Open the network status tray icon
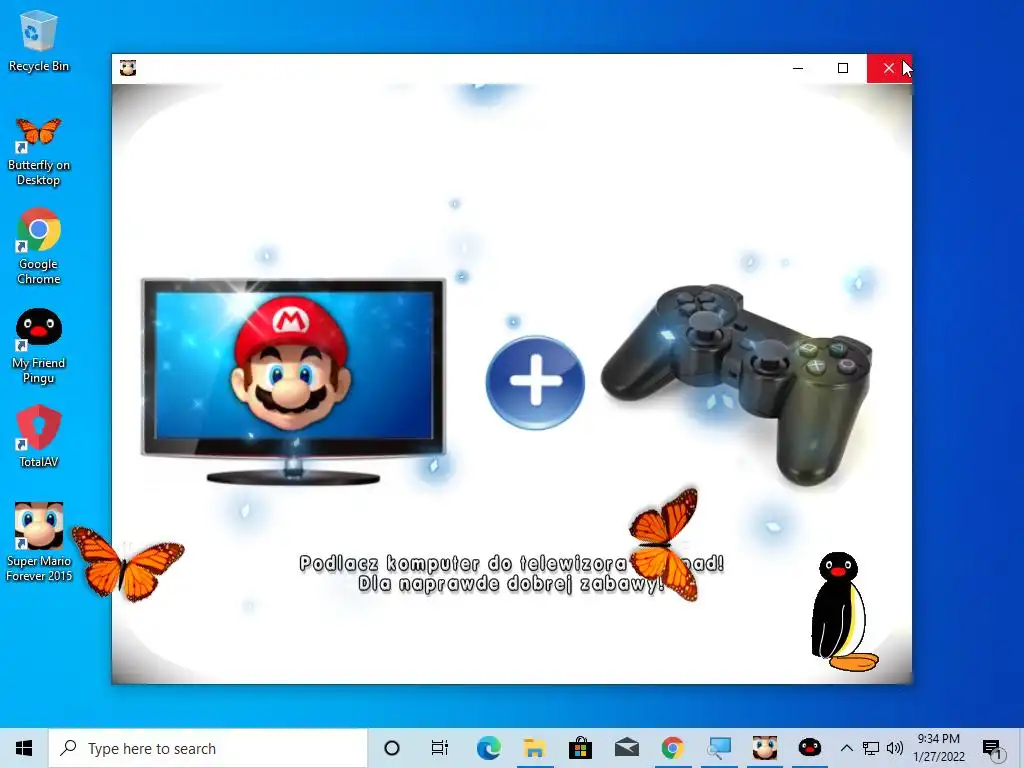The width and height of the screenshot is (1024, 768). [x=871, y=748]
